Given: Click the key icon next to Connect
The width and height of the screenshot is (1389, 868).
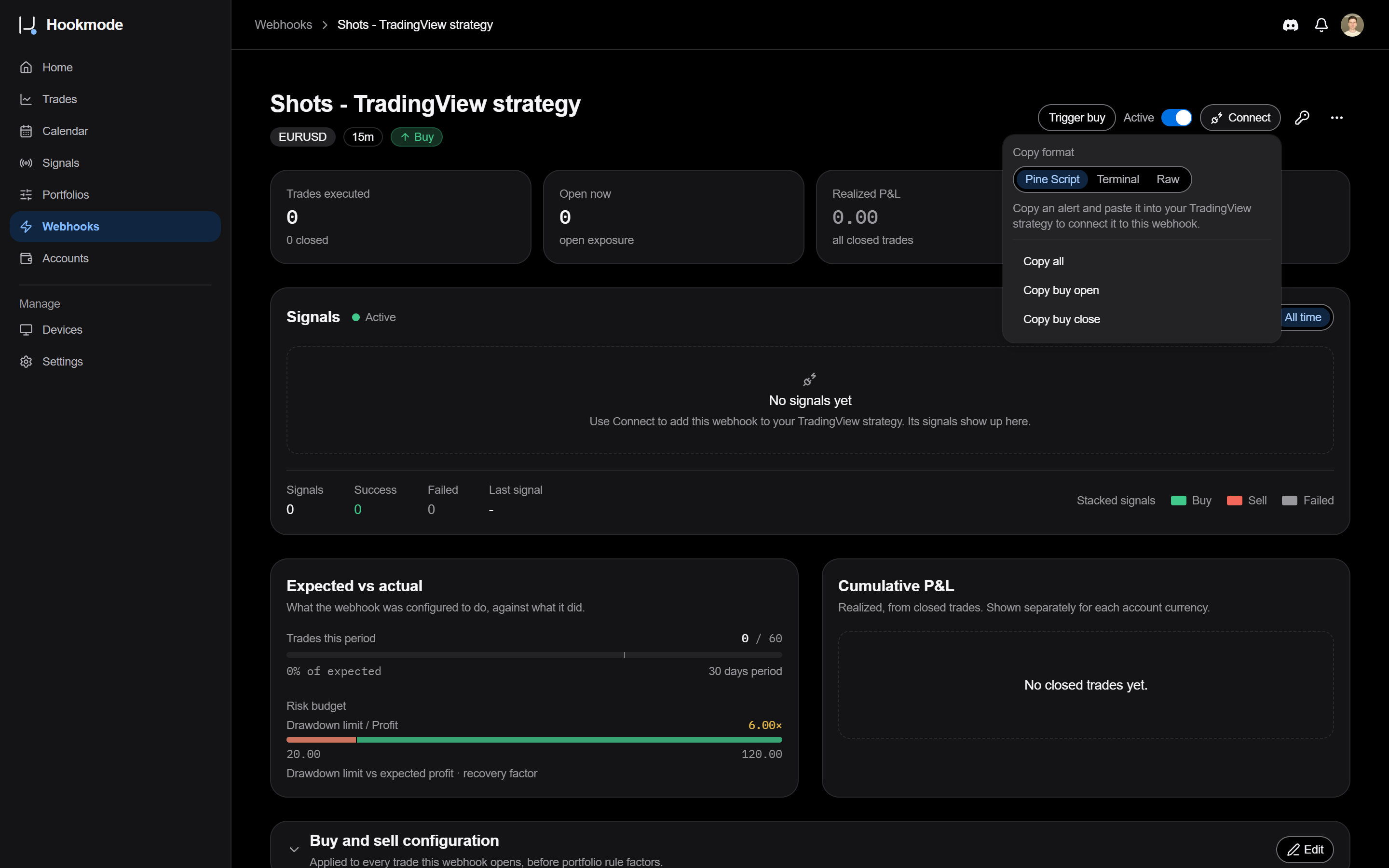Looking at the screenshot, I should [1302, 118].
